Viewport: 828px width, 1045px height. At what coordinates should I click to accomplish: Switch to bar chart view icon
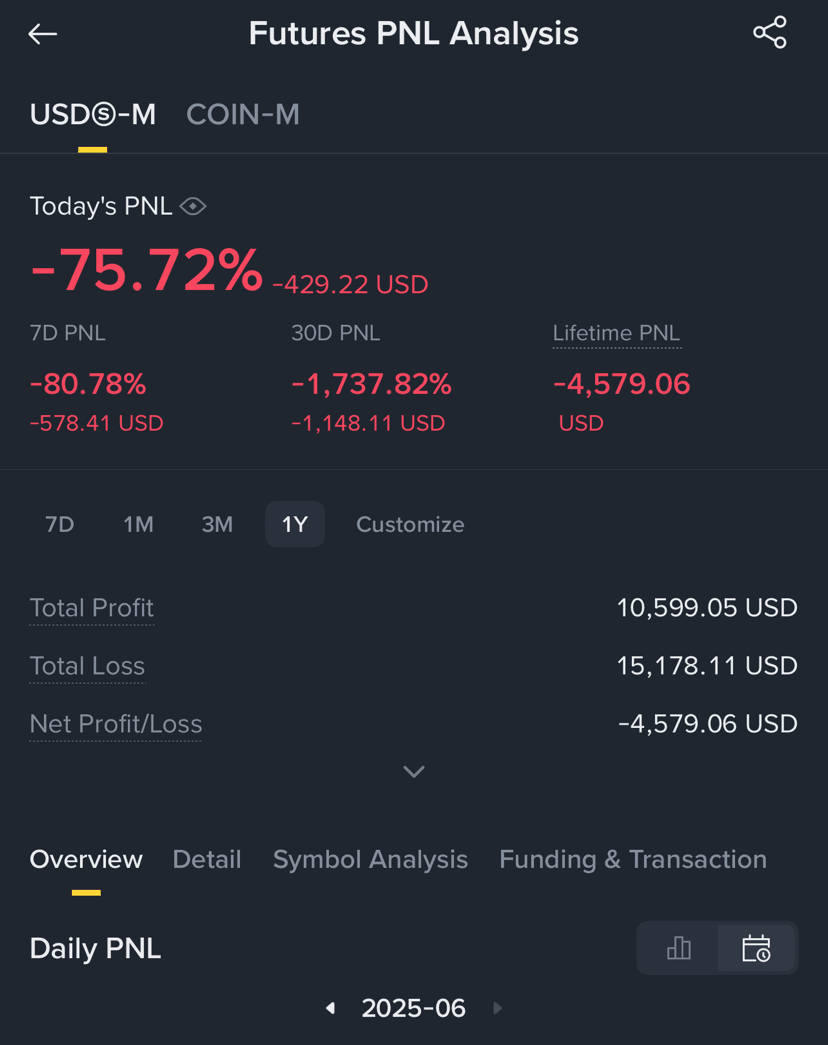click(679, 948)
